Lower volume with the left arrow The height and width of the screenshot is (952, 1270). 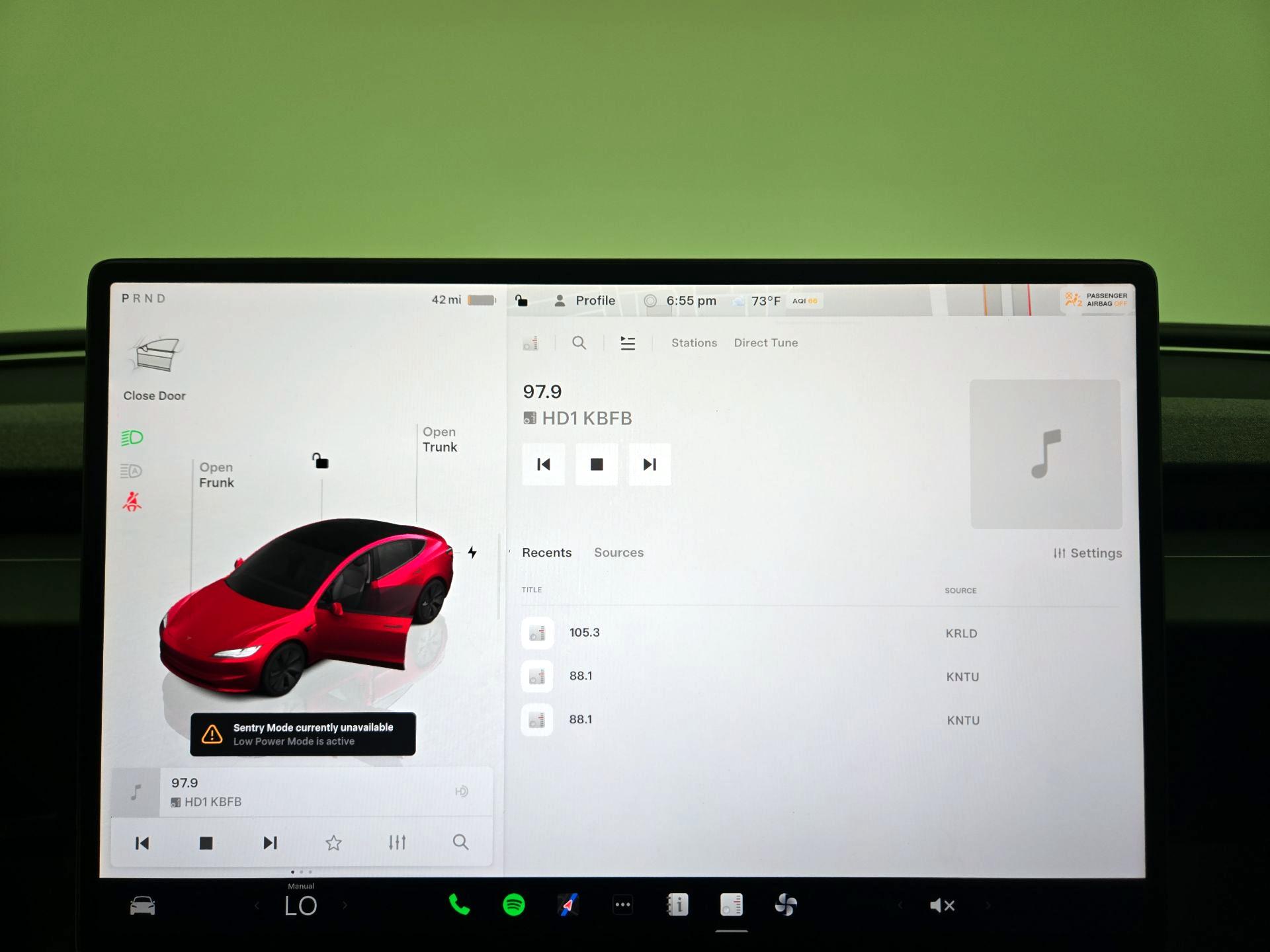coord(900,906)
